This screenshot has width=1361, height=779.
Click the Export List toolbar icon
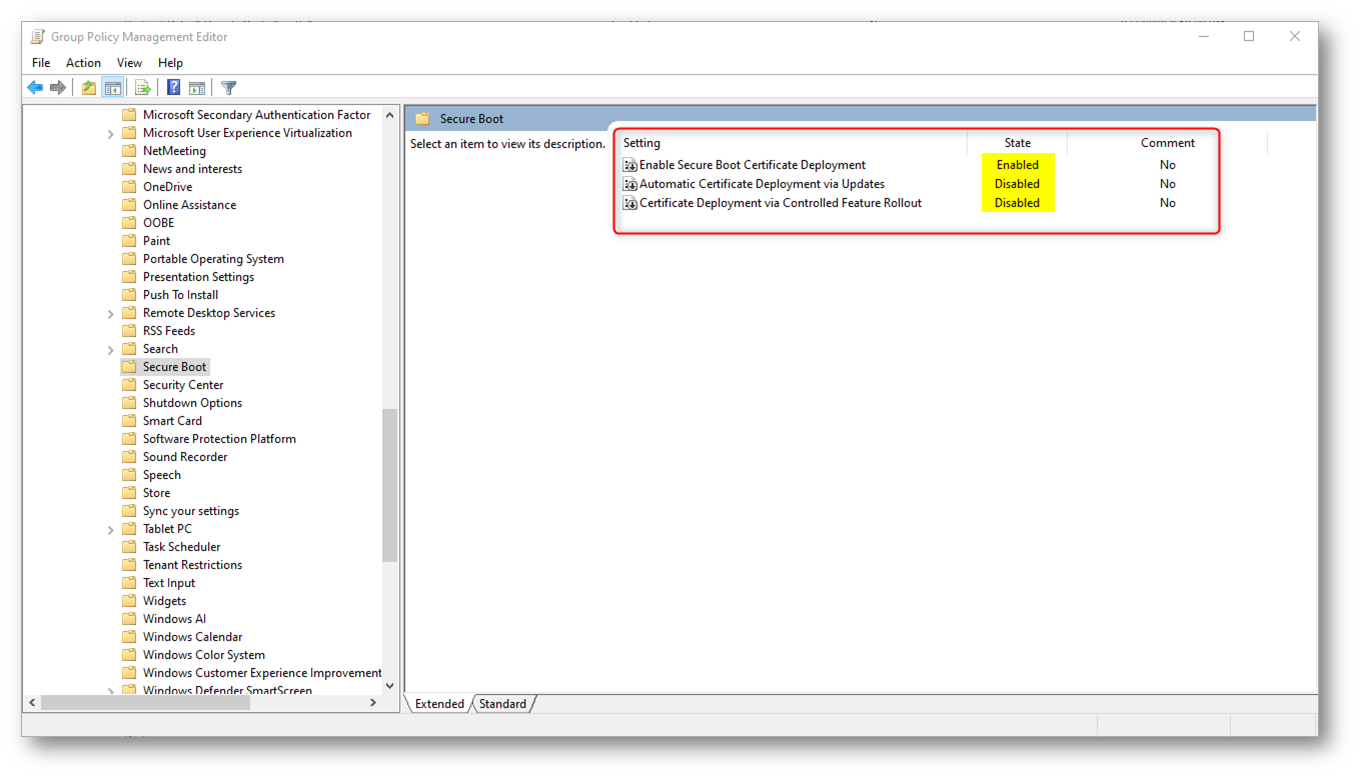pyautogui.click(x=143, y=88)
